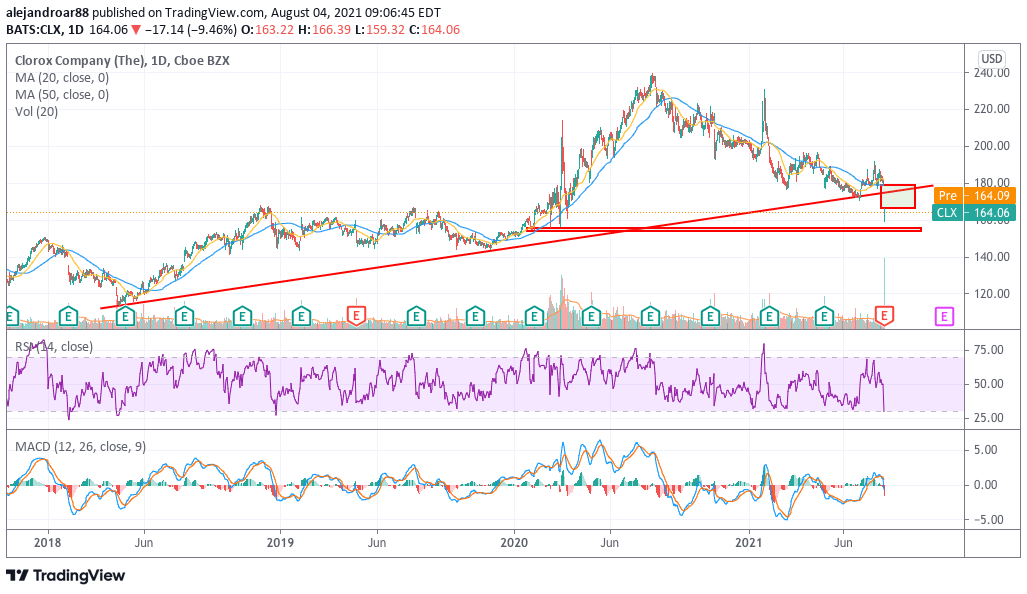Select the MACD (12, 26, close, 9) label
The image size is (1027, 594).
(x=81, y=447)
